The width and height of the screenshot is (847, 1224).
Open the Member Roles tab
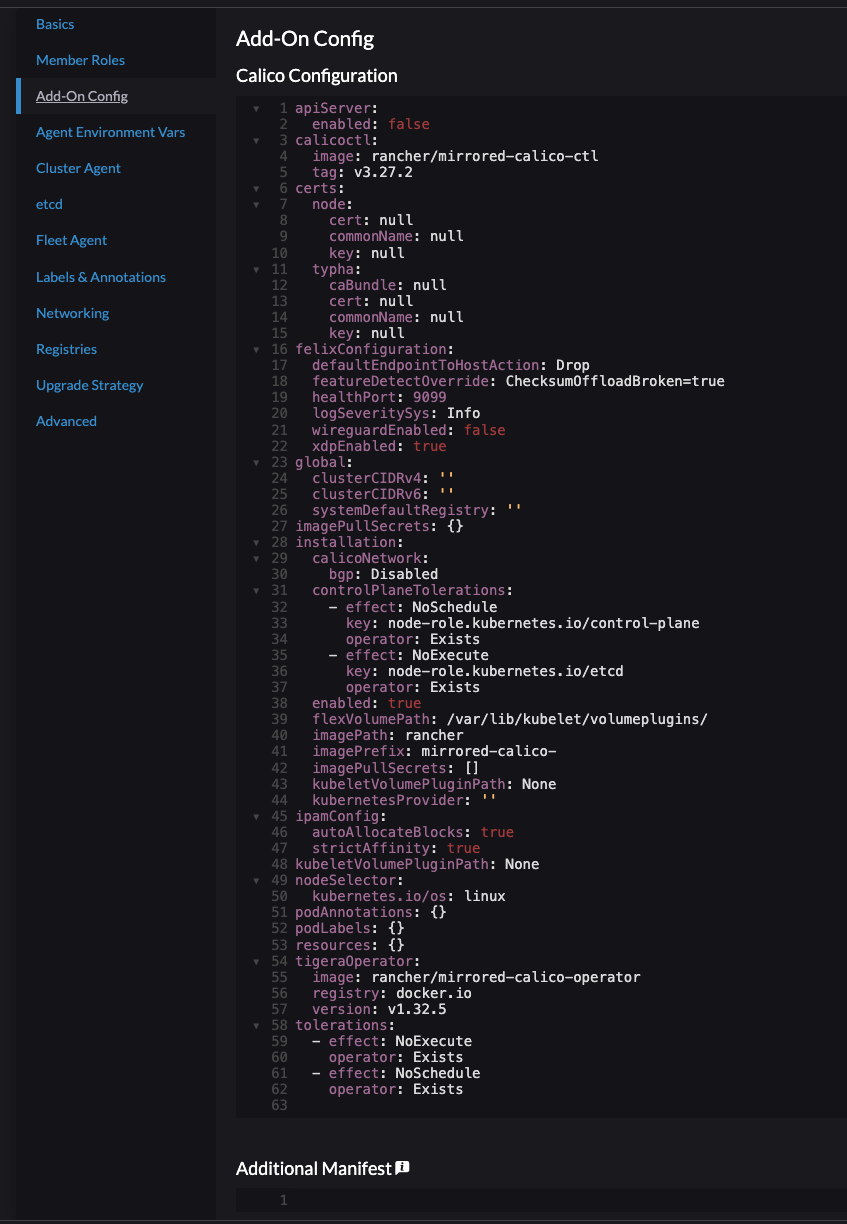pyautogui.click(x=80, y=60)
